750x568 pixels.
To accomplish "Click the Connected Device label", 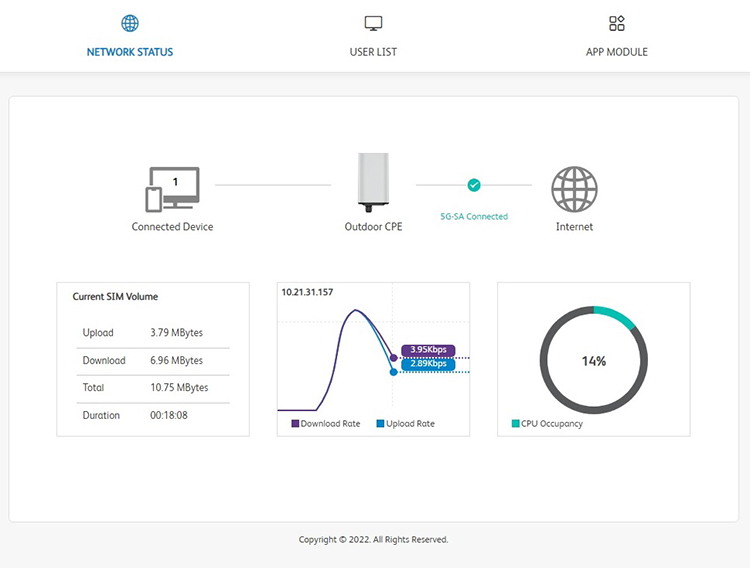I will click(x=172, y=227).
